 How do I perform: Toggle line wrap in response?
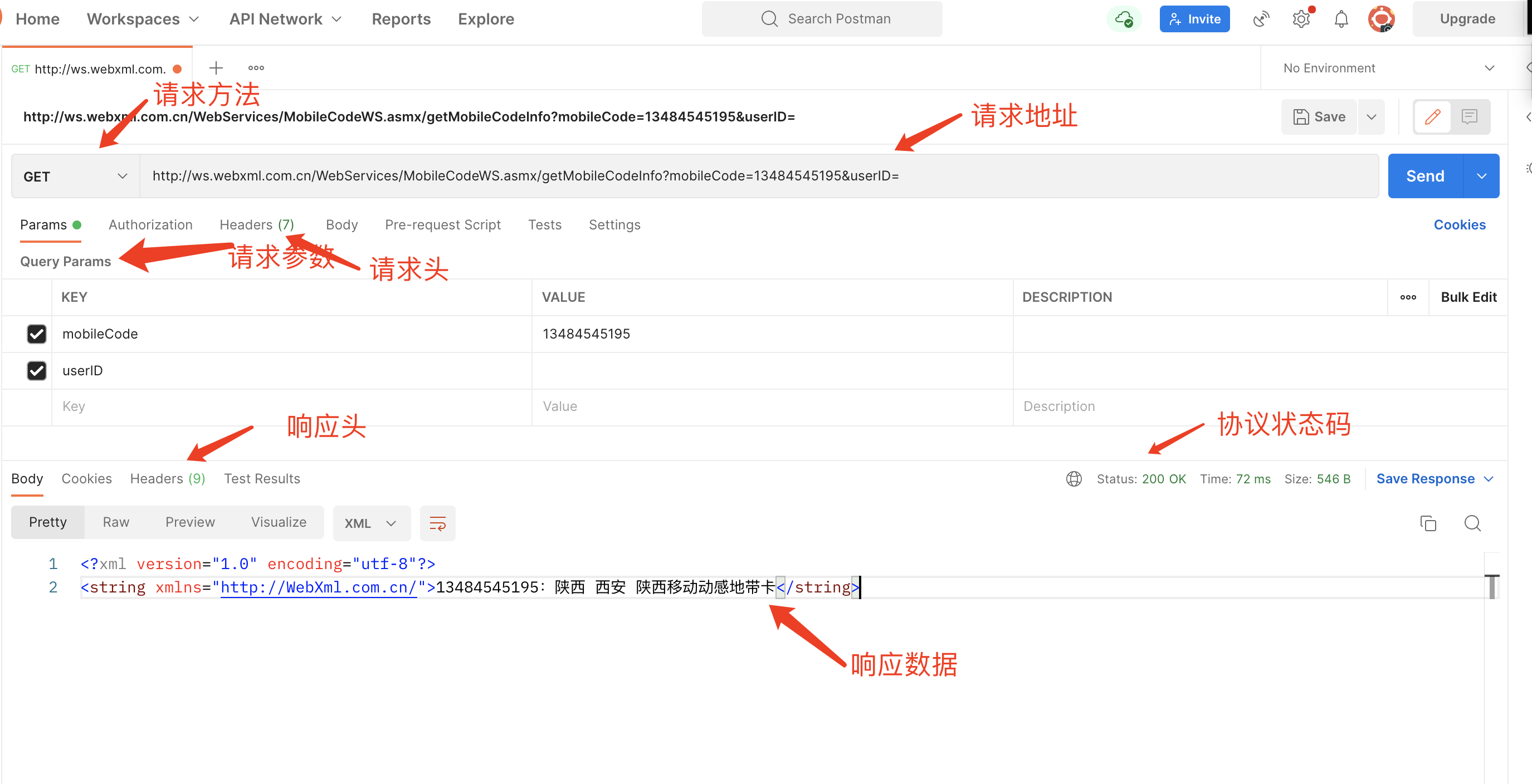pyautogui.click(x=437, y=523)
